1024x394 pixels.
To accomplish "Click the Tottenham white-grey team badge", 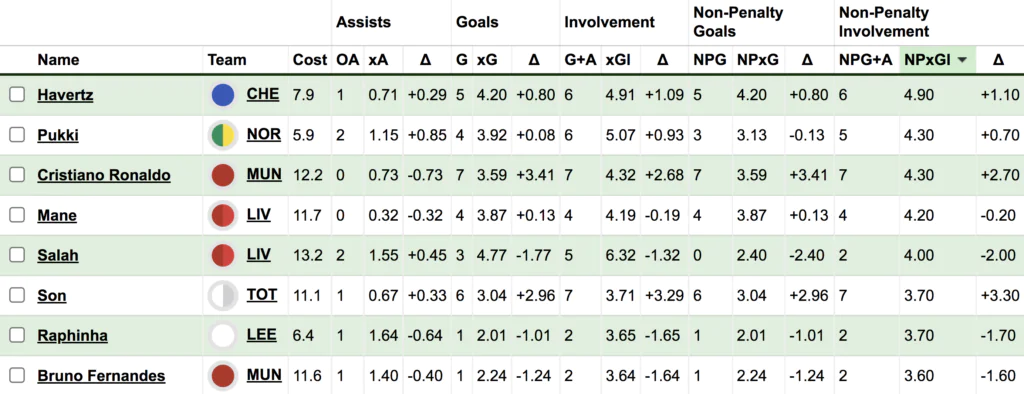I will (x=223, y=296).
